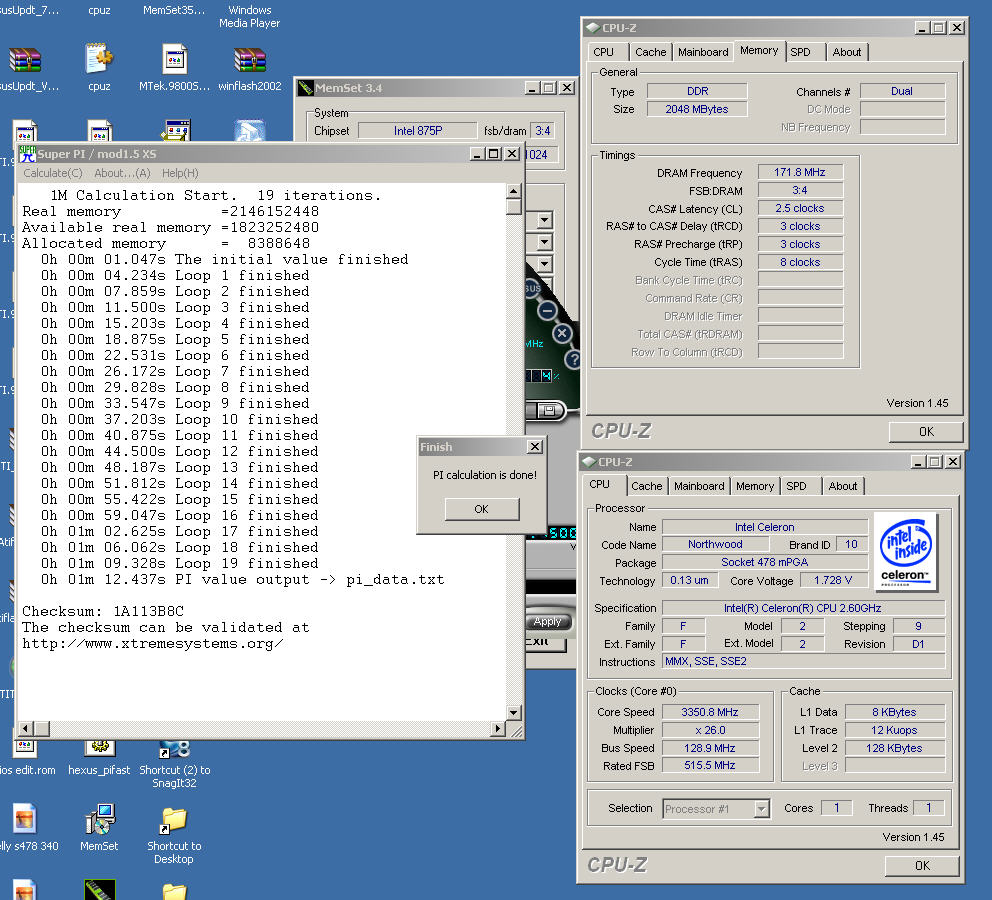Click Super PI horizontal scrollbar left arrow
Screen dimensions: 992x900
coord(25,728)
